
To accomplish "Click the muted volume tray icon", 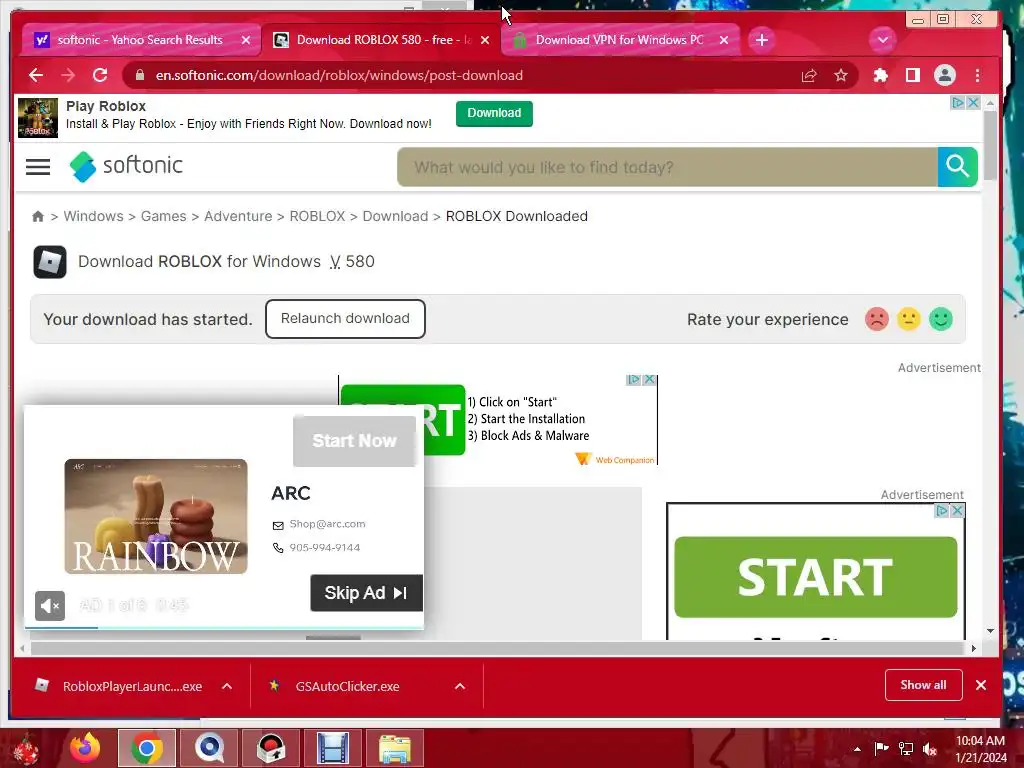I will pos(929,749).
